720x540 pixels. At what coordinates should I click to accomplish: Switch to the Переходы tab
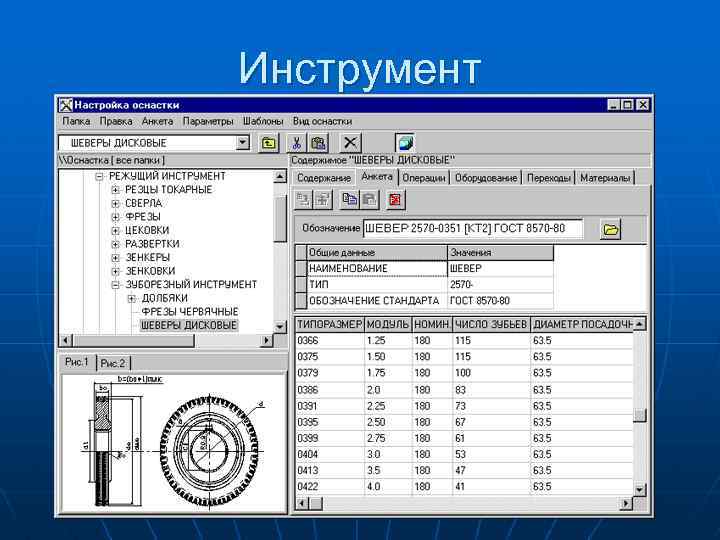[549, 178]
